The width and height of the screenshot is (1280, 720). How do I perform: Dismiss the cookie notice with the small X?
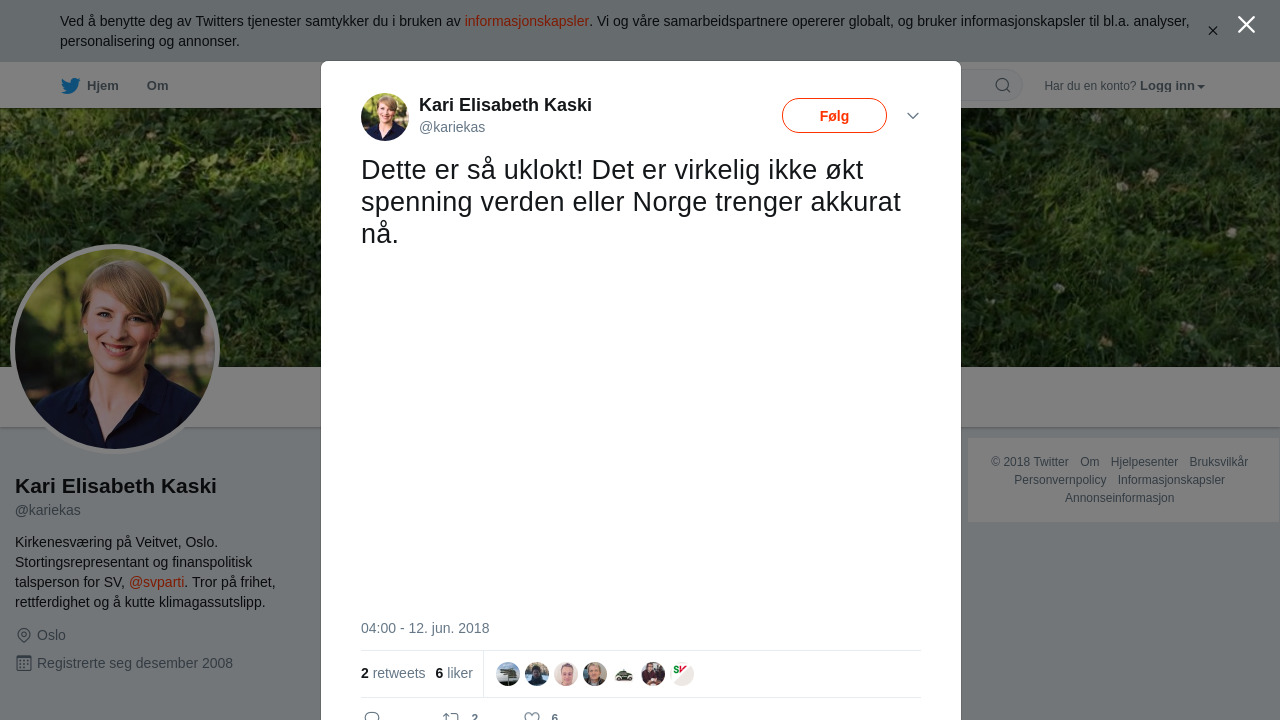point(1212,31)
